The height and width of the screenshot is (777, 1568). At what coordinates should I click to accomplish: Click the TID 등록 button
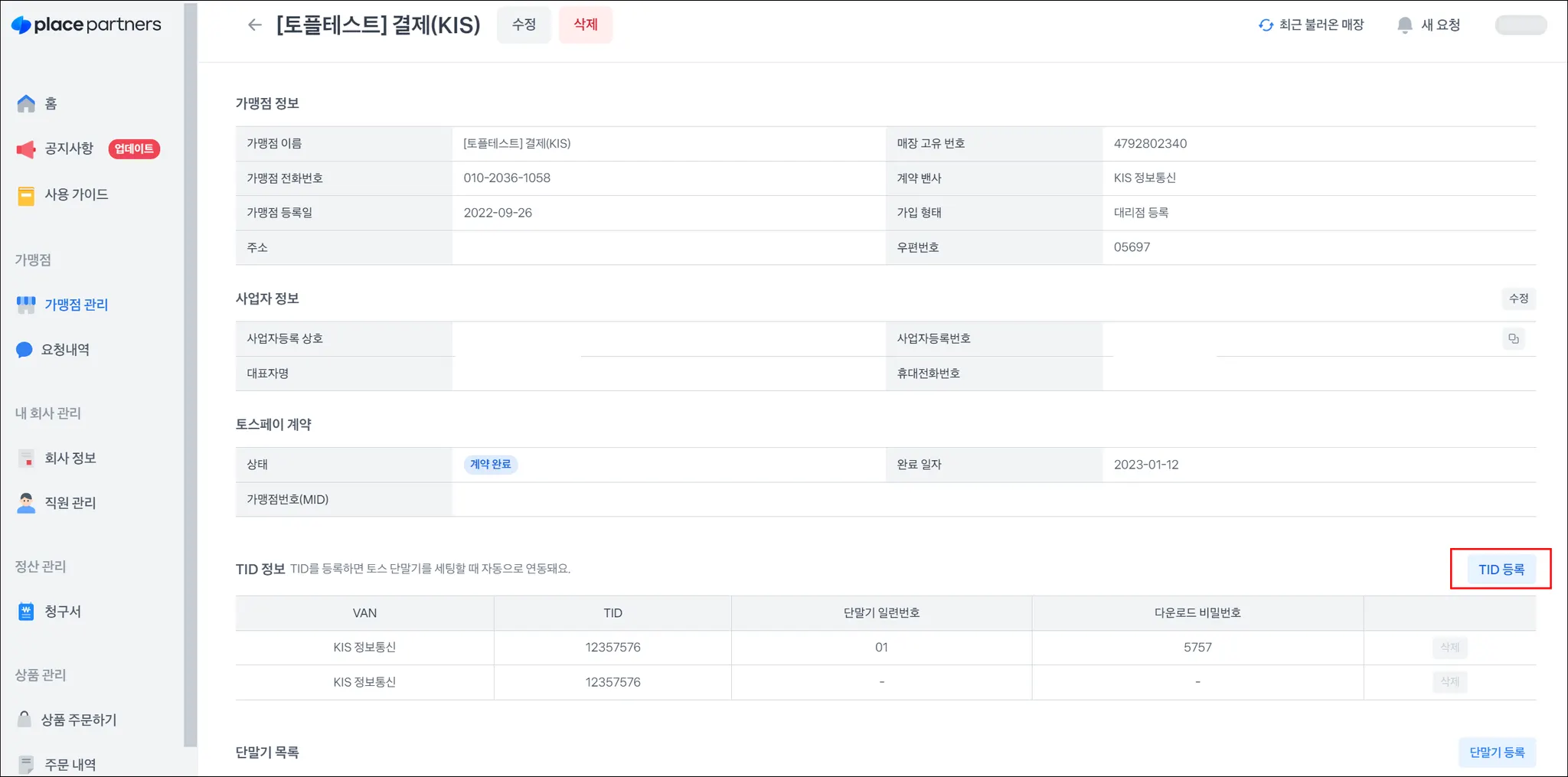1501,570
